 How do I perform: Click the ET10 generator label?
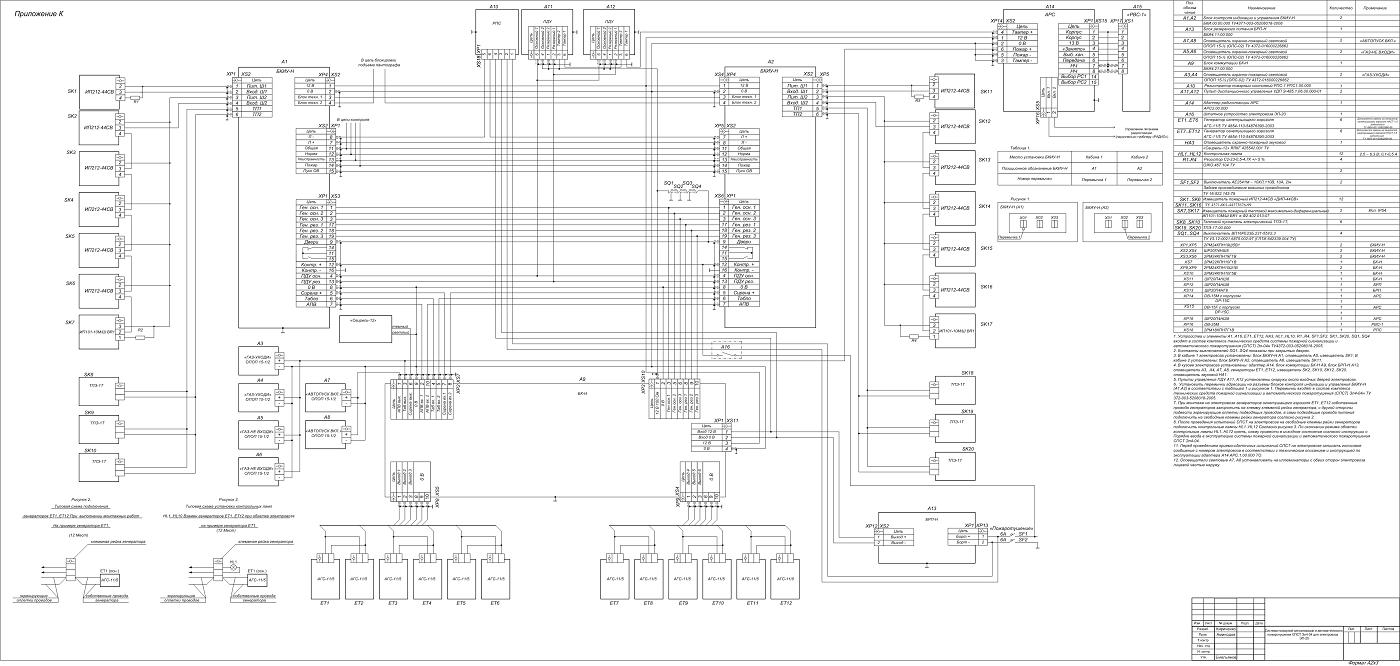(716, 604)
